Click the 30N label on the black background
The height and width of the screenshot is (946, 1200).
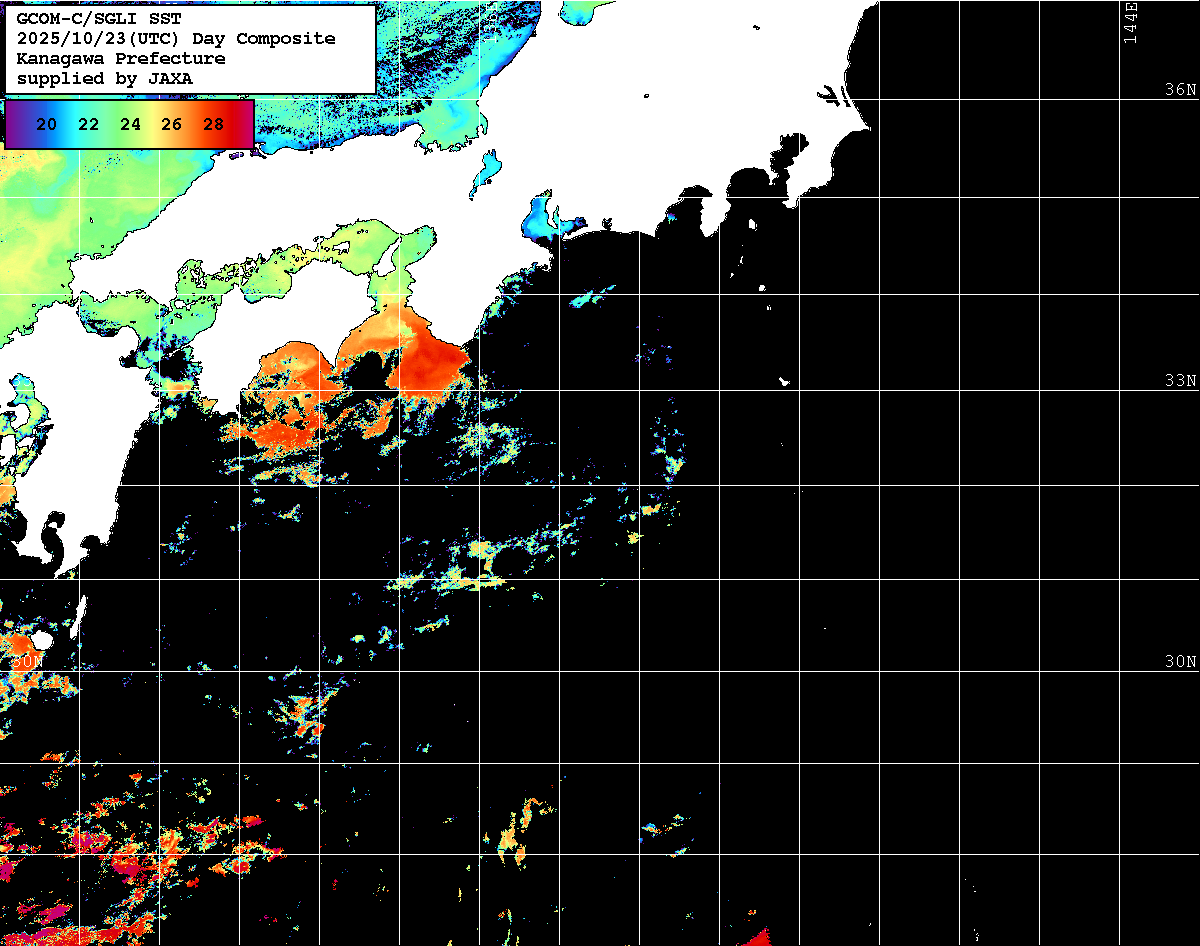(x=27, y=661)
